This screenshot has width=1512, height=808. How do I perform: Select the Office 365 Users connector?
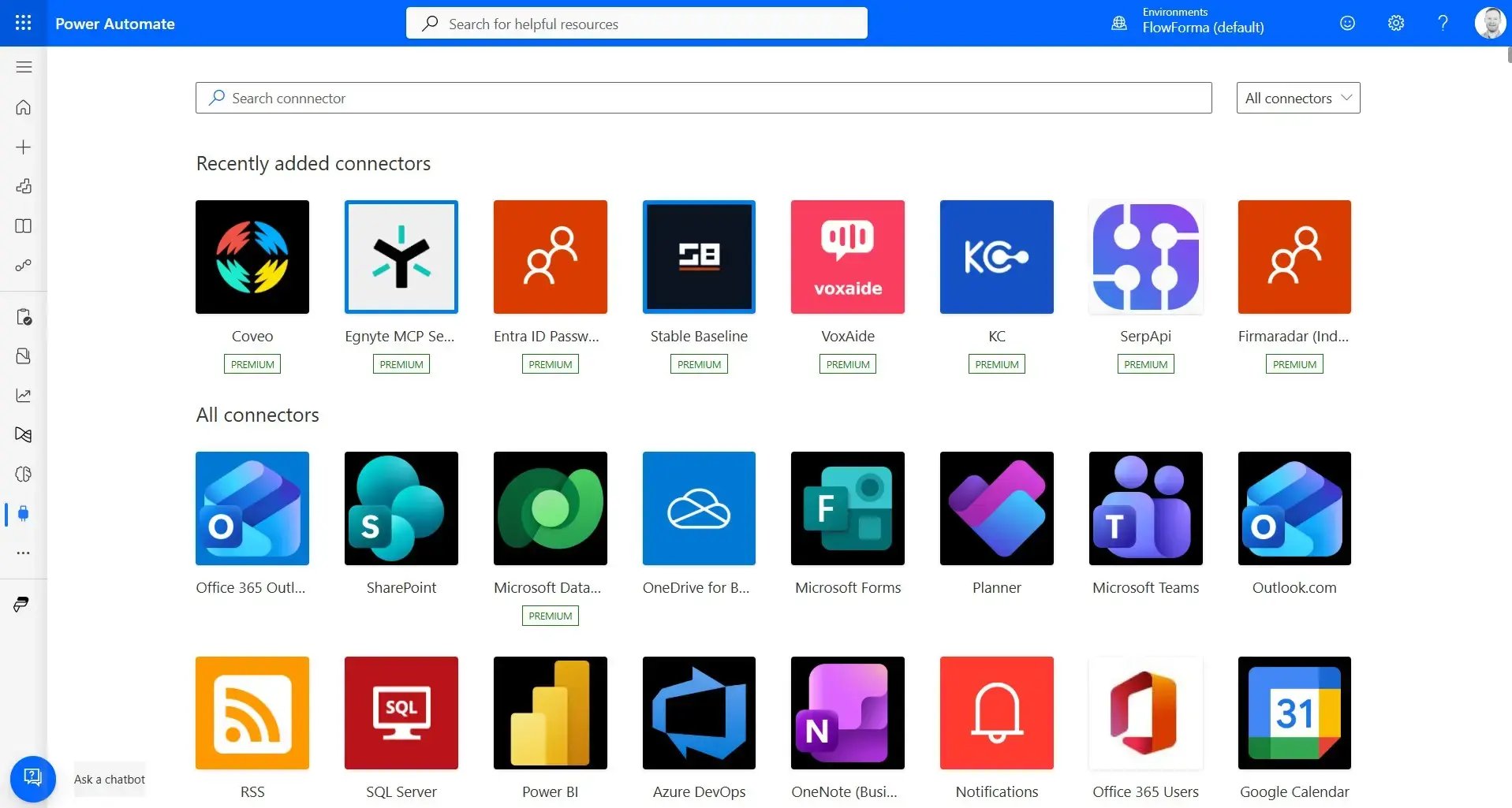(x=1146, y=713)
